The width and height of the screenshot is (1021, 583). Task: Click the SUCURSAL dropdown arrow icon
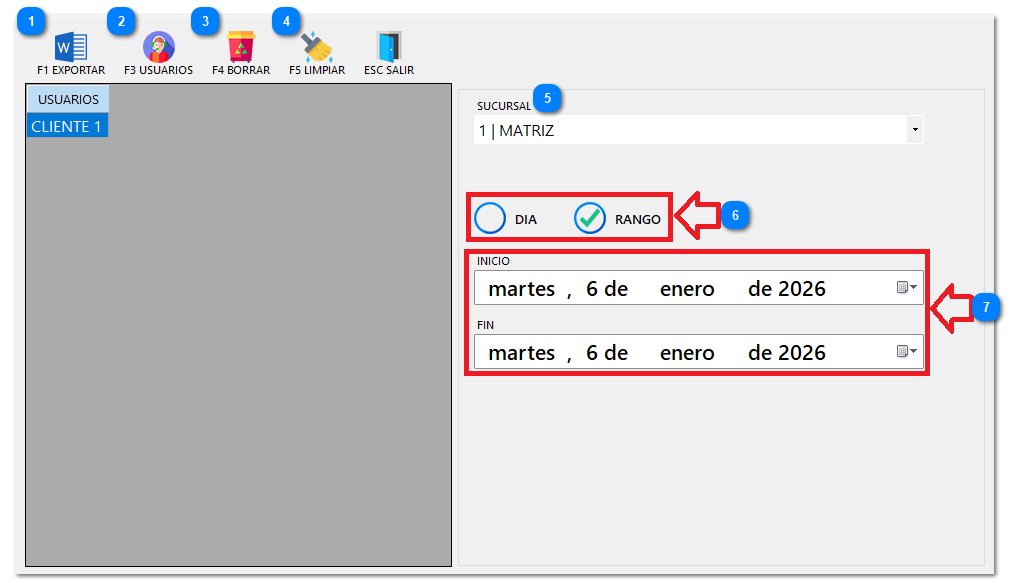(x=914, y=129)
